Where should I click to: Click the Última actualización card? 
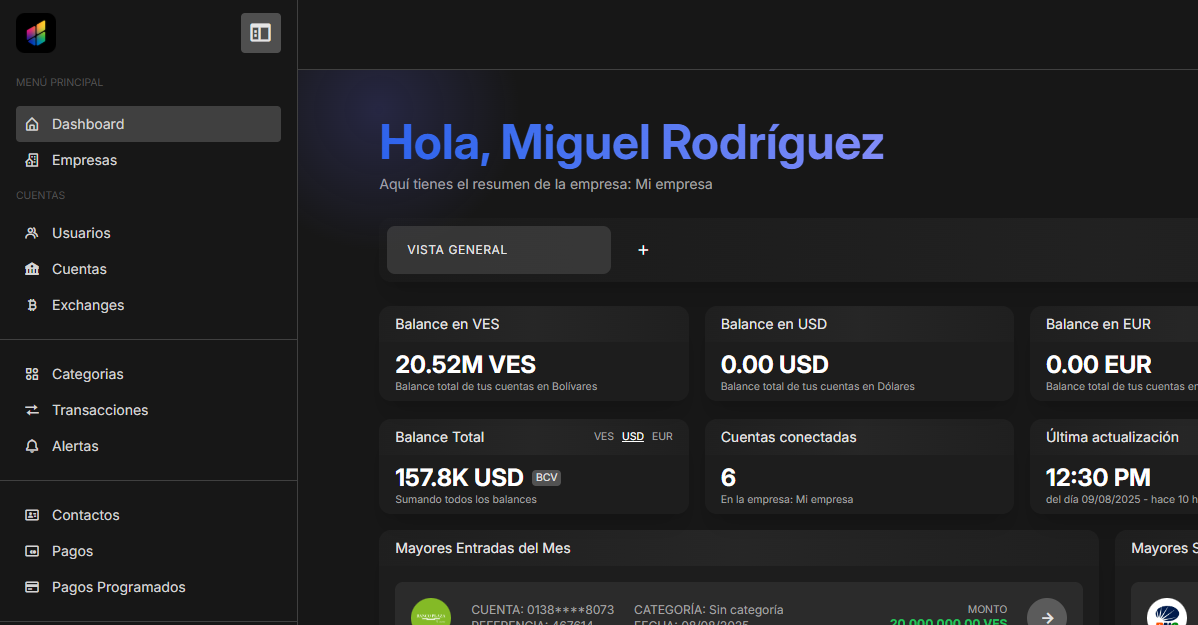tap(1114, 466)
